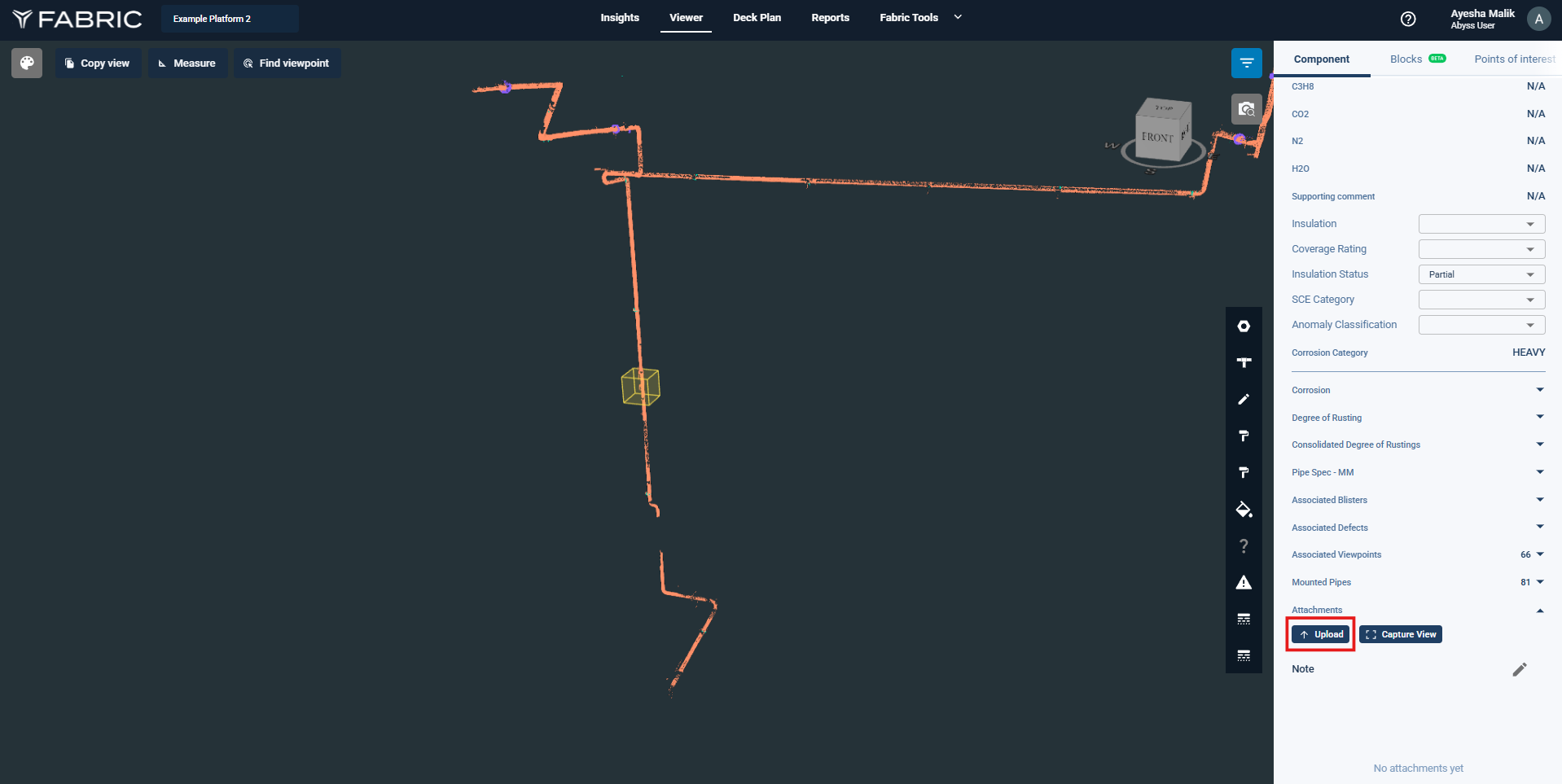Viewport: 1562px width, 784px height.
Task: Click the blue filter icon
Action: pos(1246,63)
